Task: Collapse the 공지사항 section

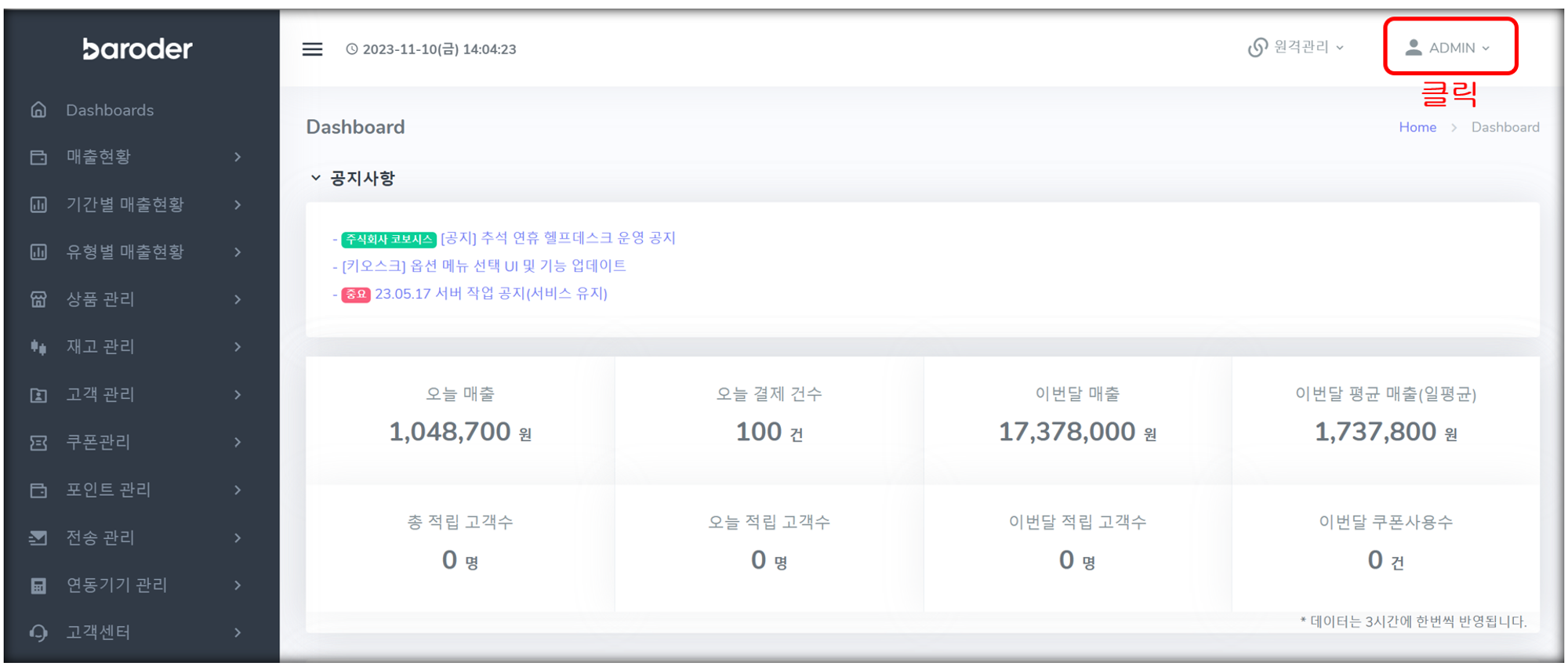Action: click(316, 178)
